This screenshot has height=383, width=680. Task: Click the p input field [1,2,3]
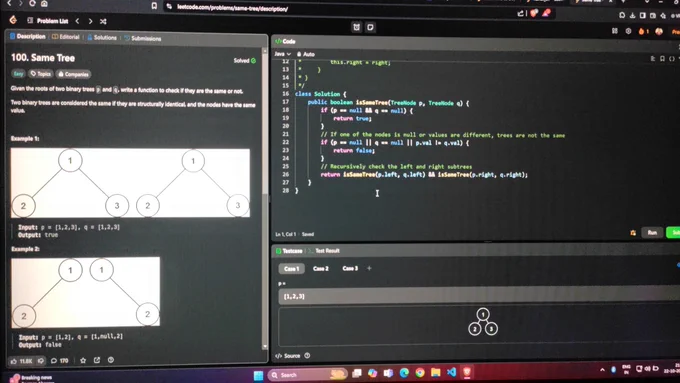tap(479, 296)
